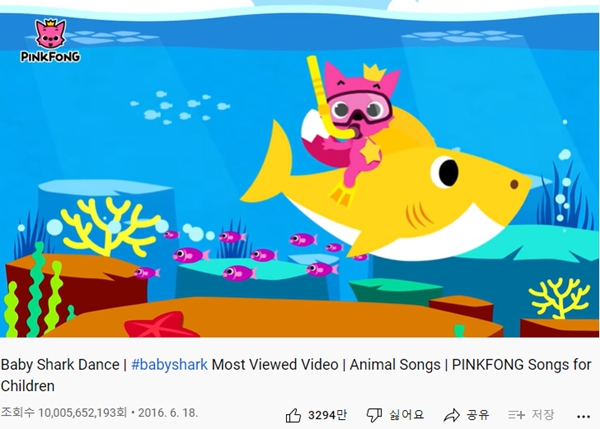Image resolution: width=600 pixels, height=429 pixels.
Task: Click the large yellow coral on the left
Action: [x=109, y=227]
